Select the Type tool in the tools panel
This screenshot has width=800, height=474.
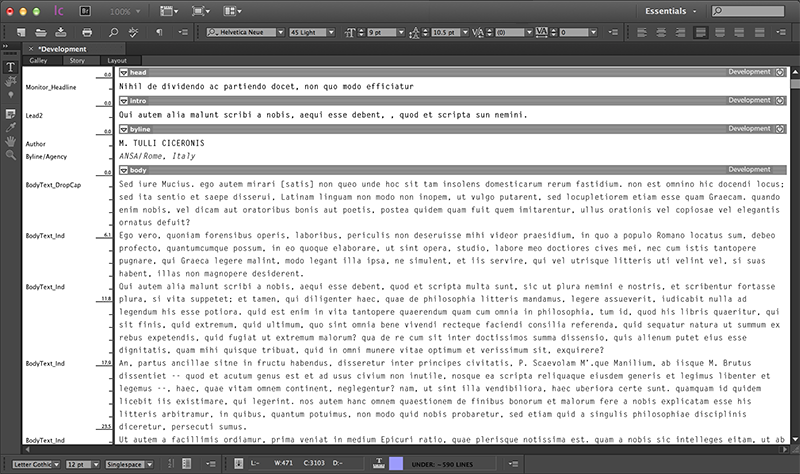(10, 67)
